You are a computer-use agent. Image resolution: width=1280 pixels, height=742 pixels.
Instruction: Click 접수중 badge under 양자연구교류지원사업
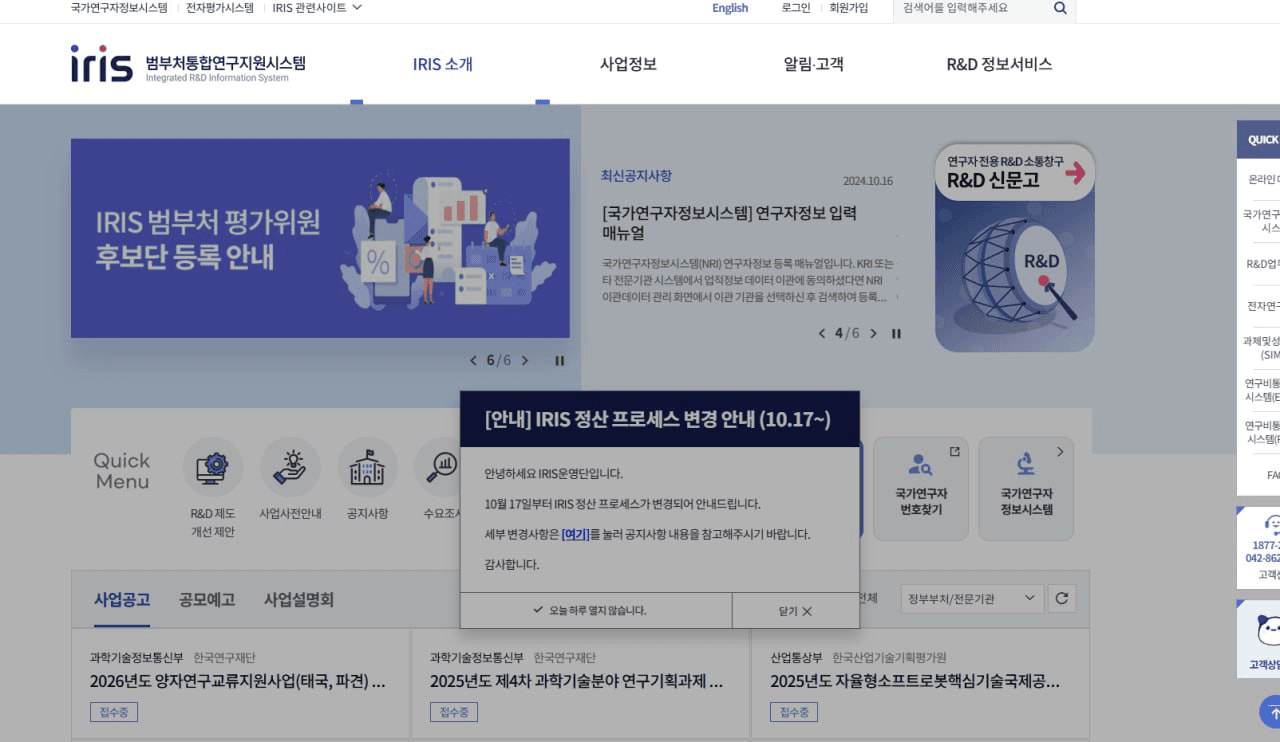click(x=114, y=712)
